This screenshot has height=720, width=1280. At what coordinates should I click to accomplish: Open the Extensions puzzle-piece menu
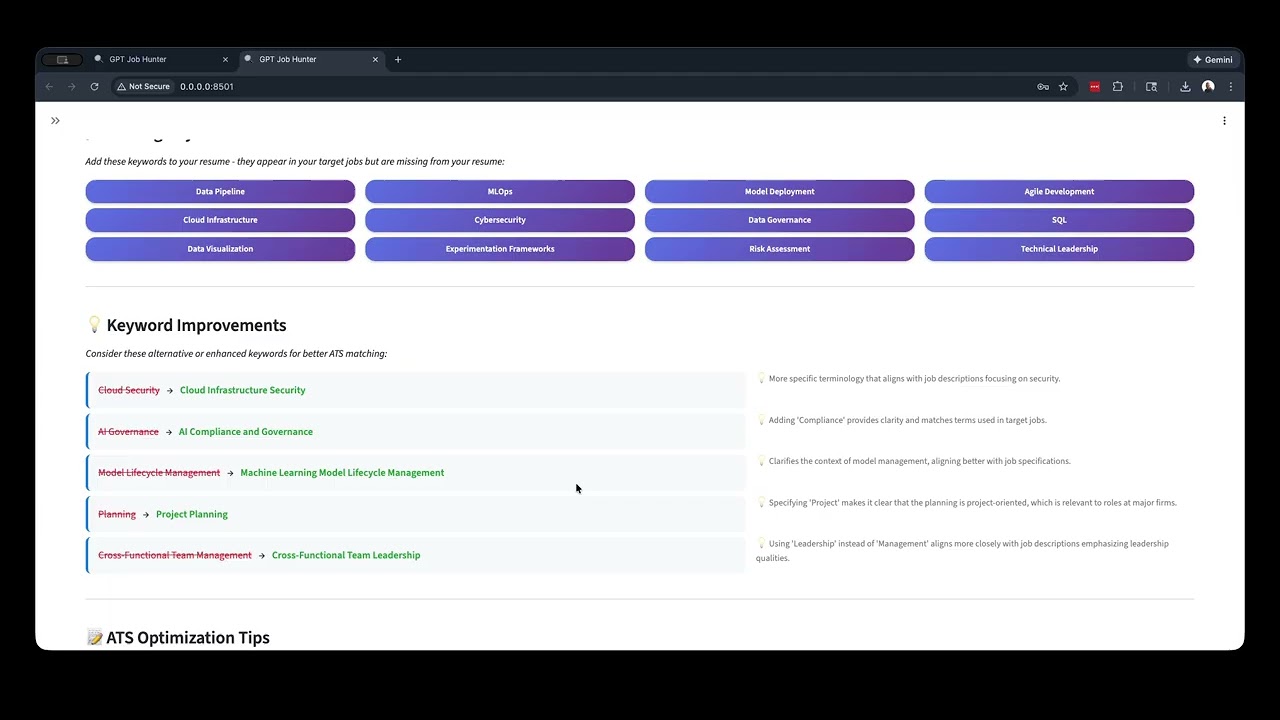[x=1118, y=87]
